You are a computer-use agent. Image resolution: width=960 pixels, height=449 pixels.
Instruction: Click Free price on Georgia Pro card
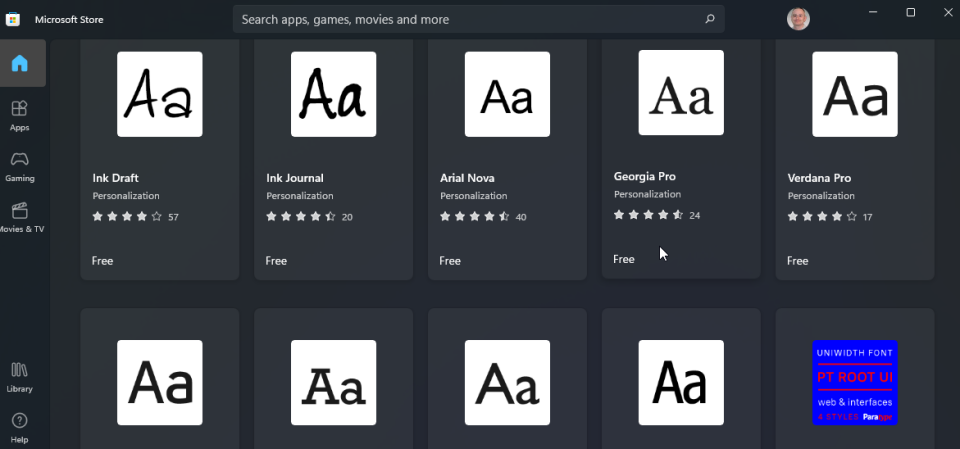624,259
